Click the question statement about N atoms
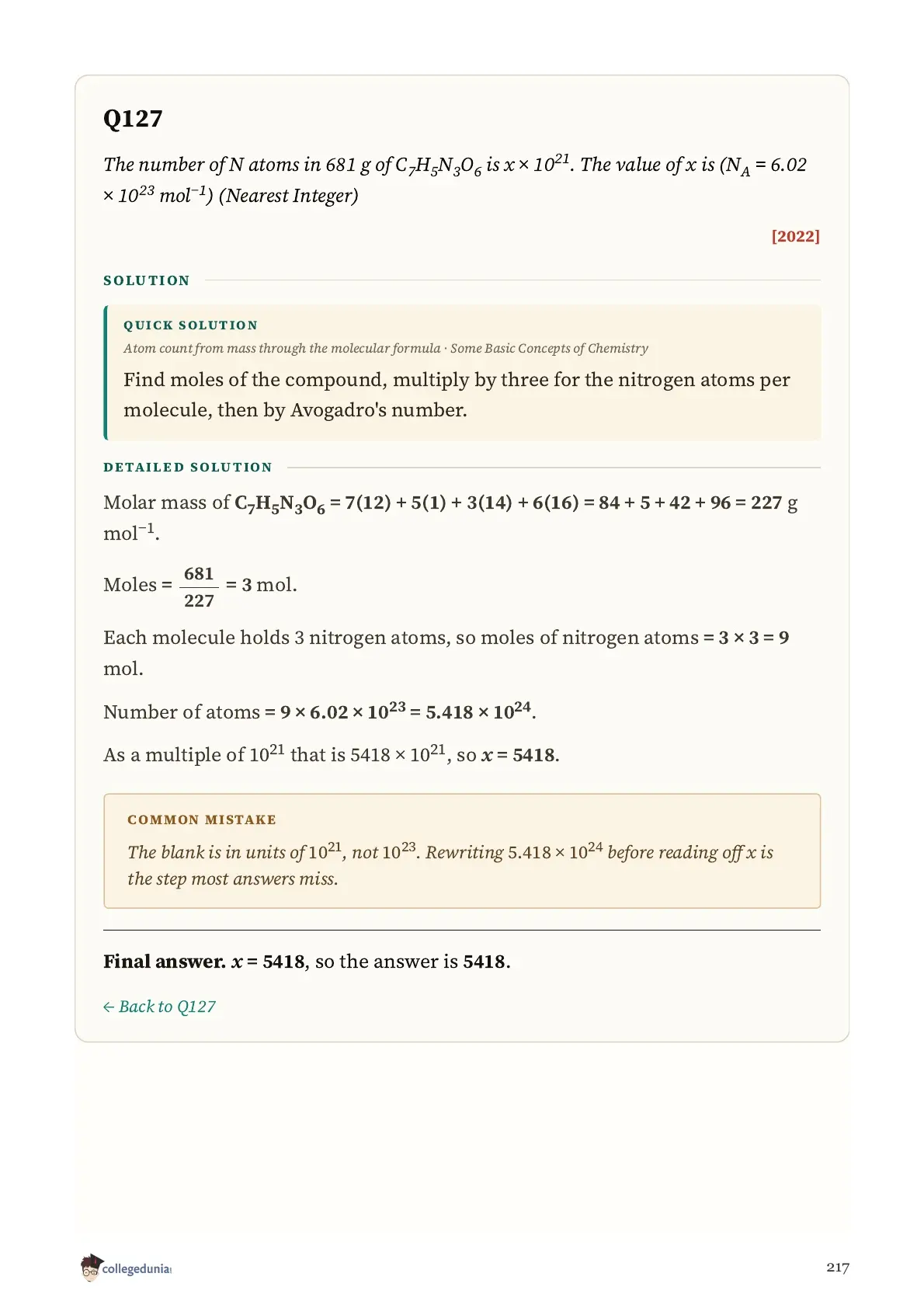The height and width of the screenshot is (1308, 924). 455,179
